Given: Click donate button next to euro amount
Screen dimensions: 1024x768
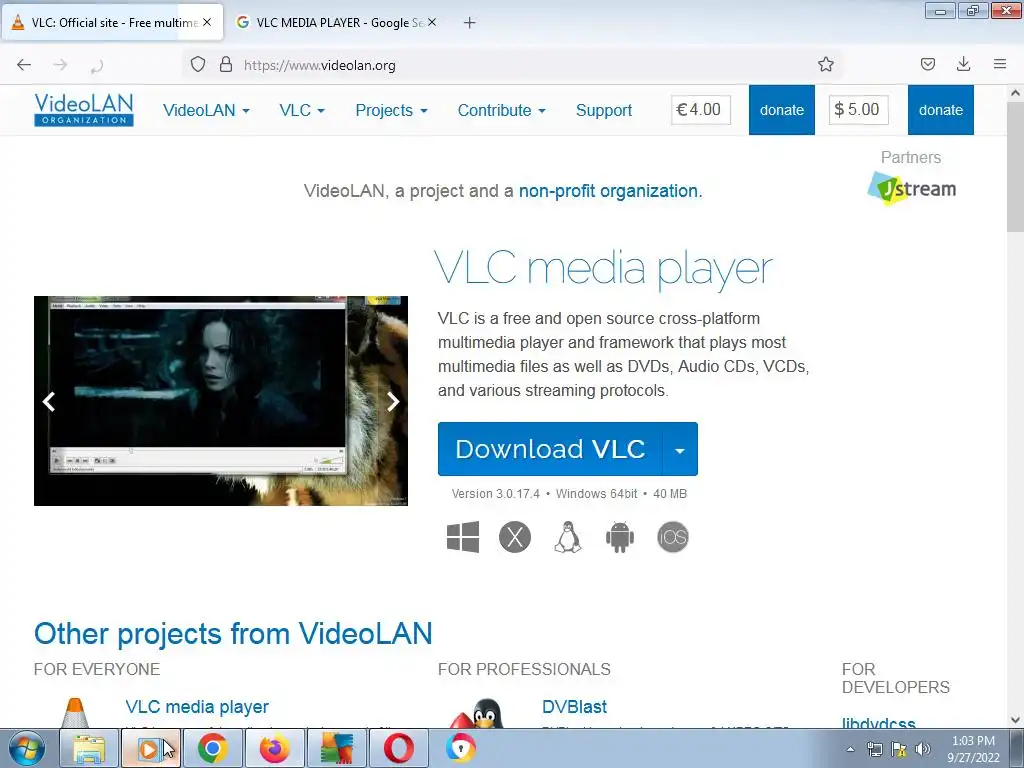Looking at the screenshot, I should click(x=782, y=110).
